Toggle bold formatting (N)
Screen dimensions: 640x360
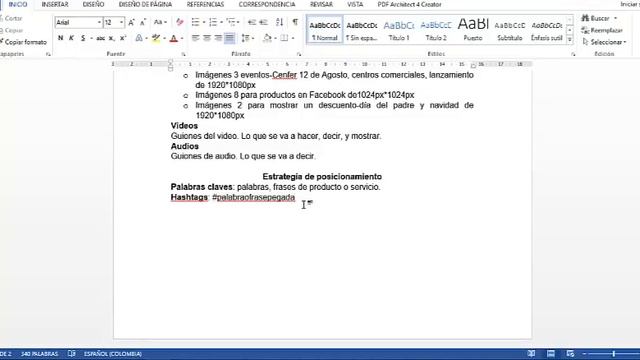click(x=60, y=38)
